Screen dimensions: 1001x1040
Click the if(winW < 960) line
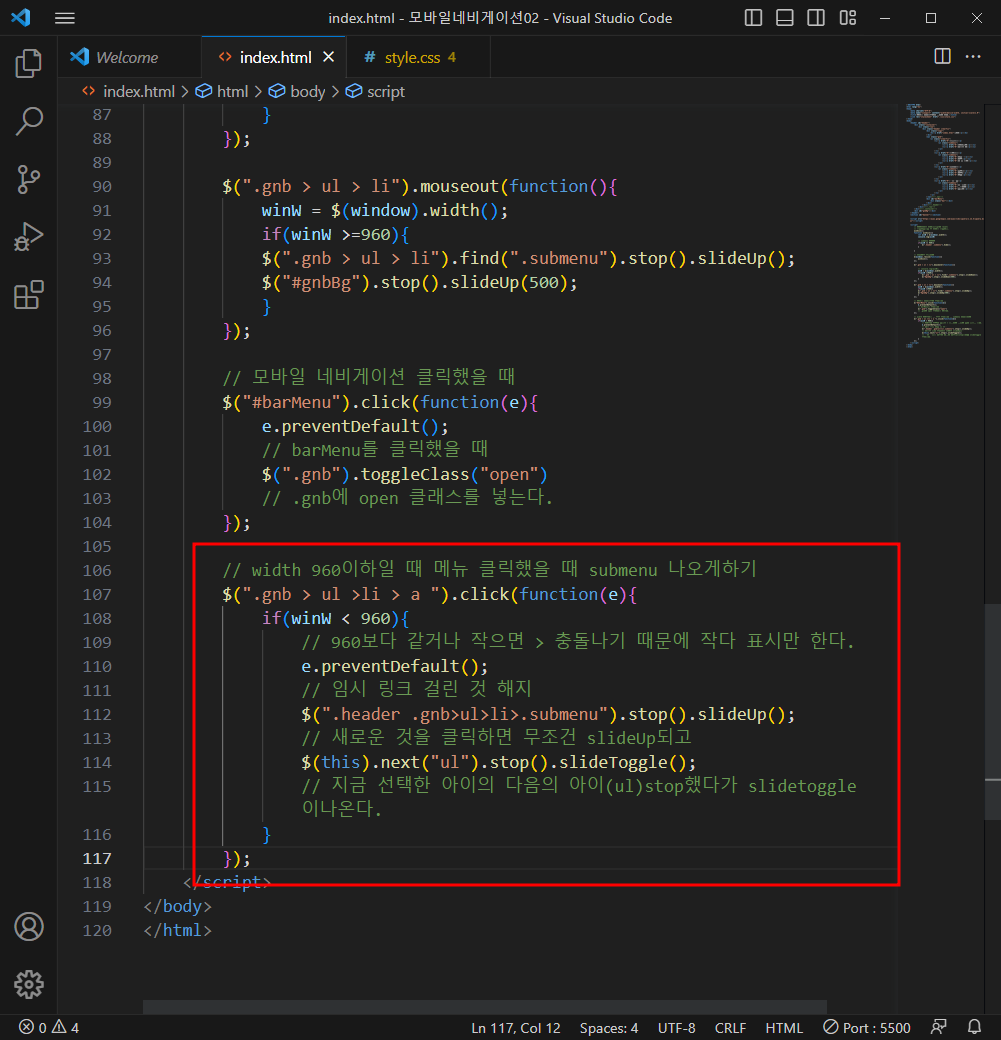point(335,618)
